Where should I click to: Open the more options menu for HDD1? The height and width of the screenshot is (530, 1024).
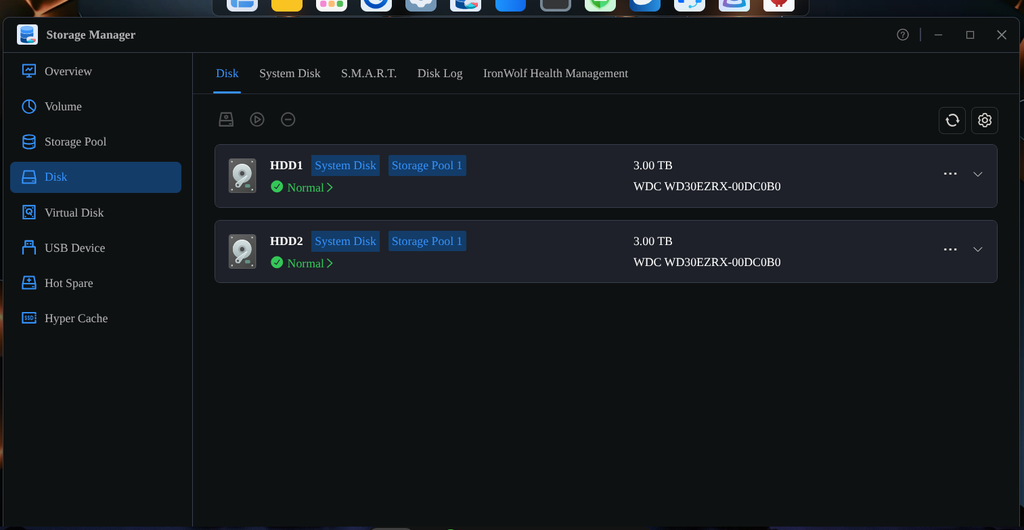950,174
